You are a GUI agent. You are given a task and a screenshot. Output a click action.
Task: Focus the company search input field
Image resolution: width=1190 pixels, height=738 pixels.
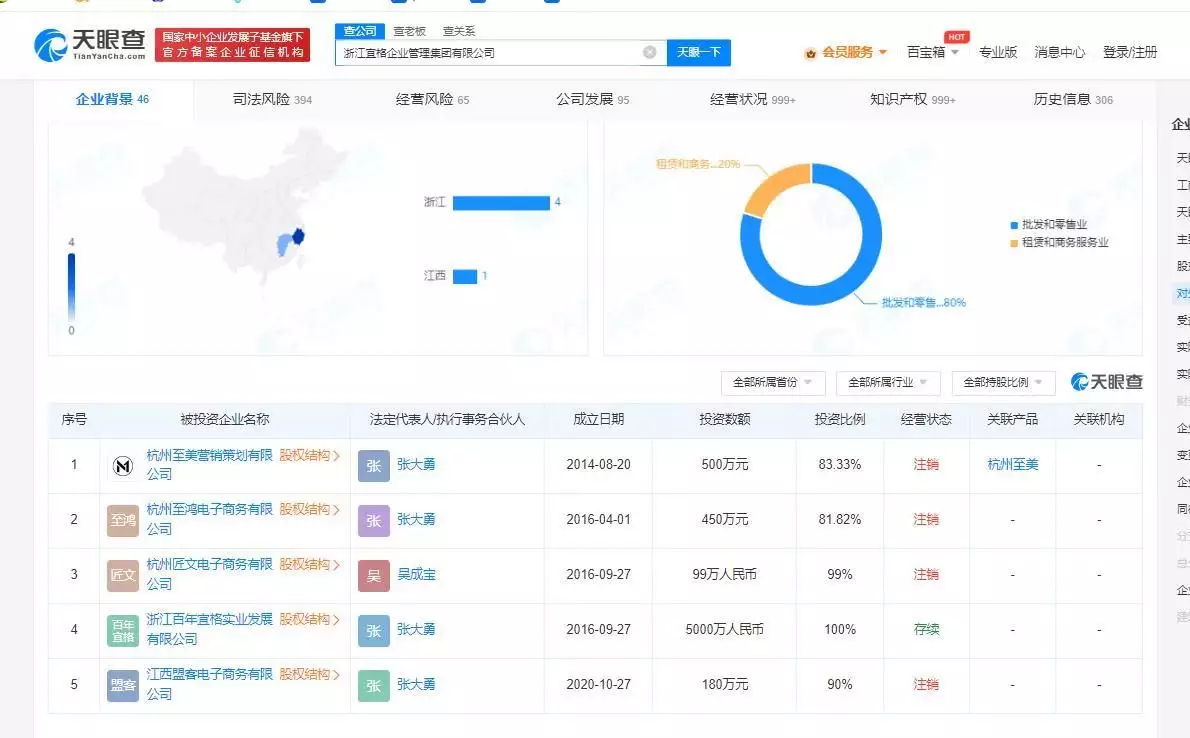490,52
